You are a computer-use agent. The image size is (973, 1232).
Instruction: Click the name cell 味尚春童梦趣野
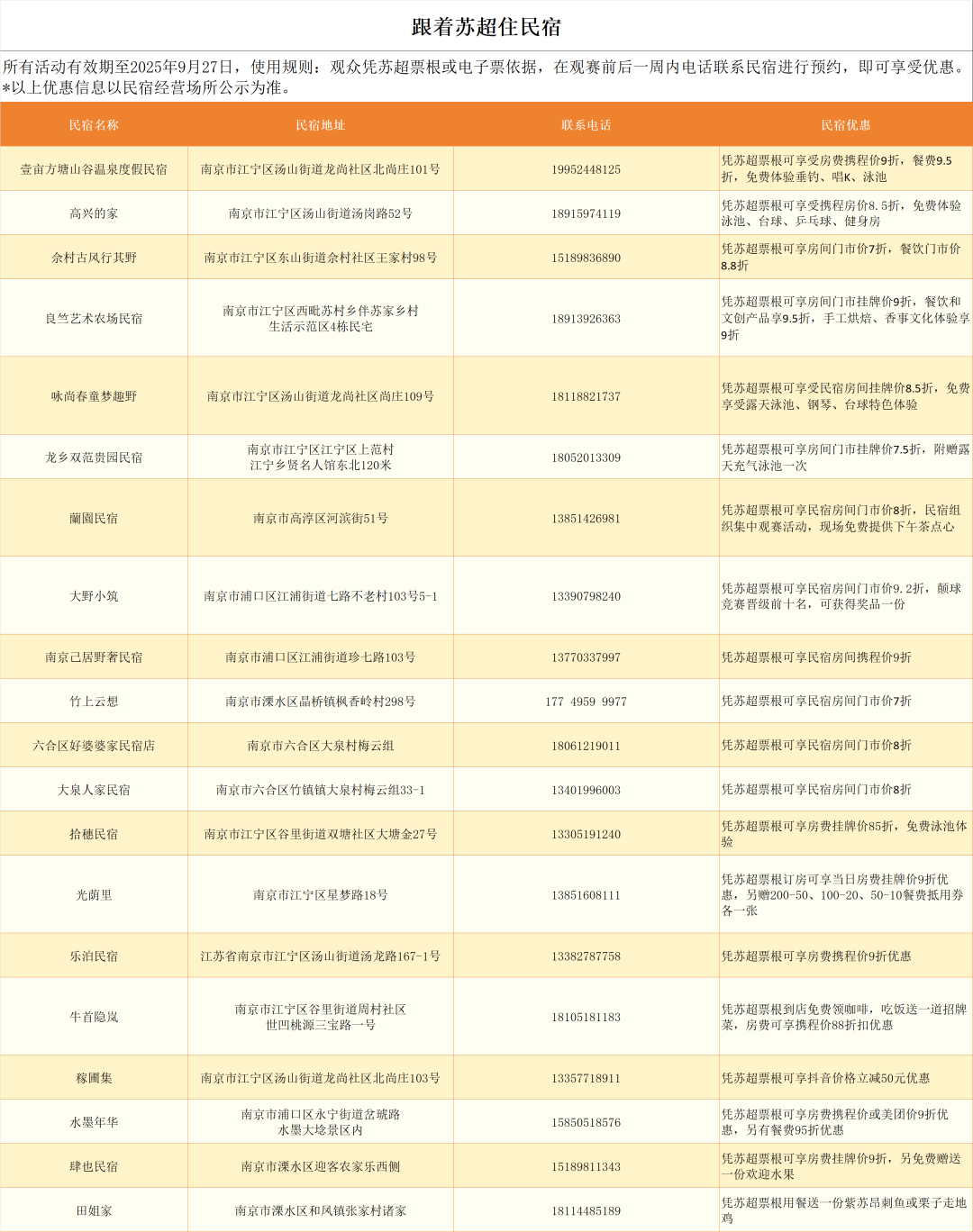(x=94, y=396)
